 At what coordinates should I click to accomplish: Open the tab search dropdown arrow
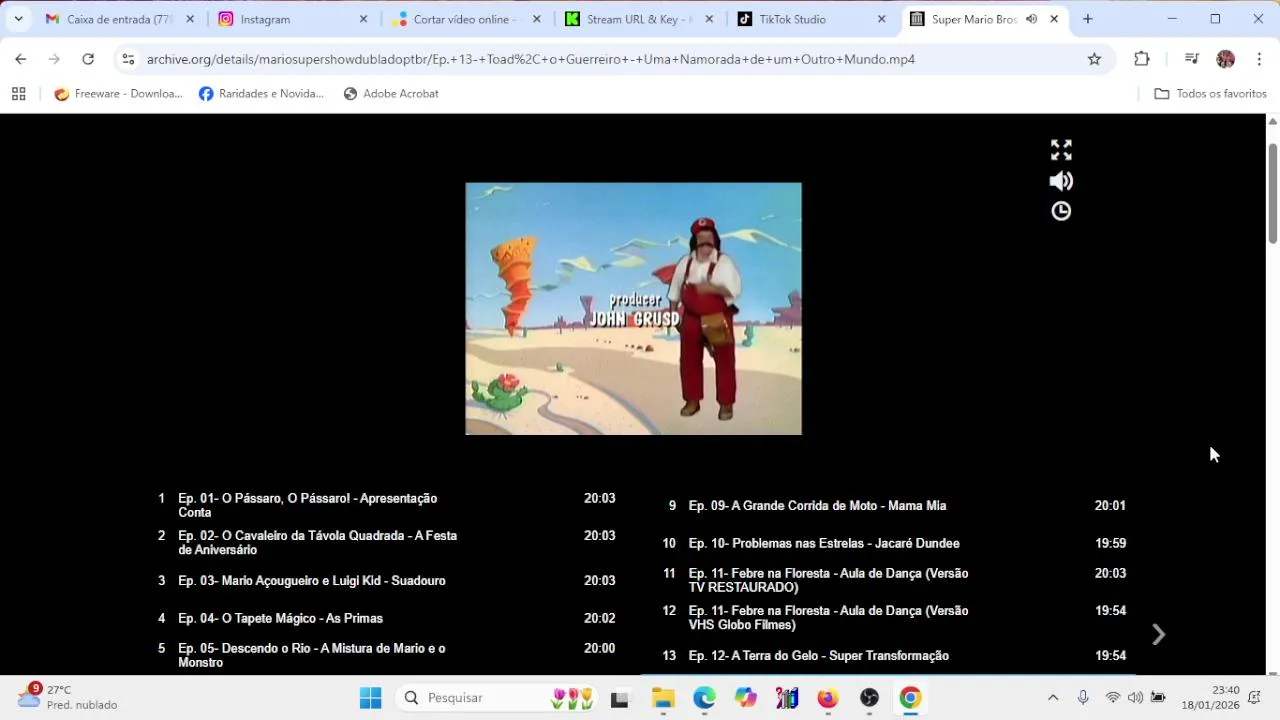[x=18, y=19]
